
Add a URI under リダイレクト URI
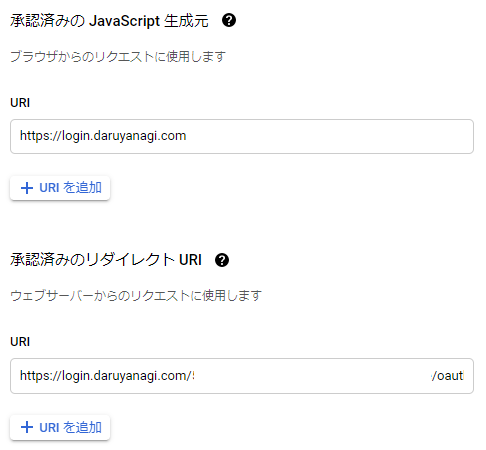point(60,427)
